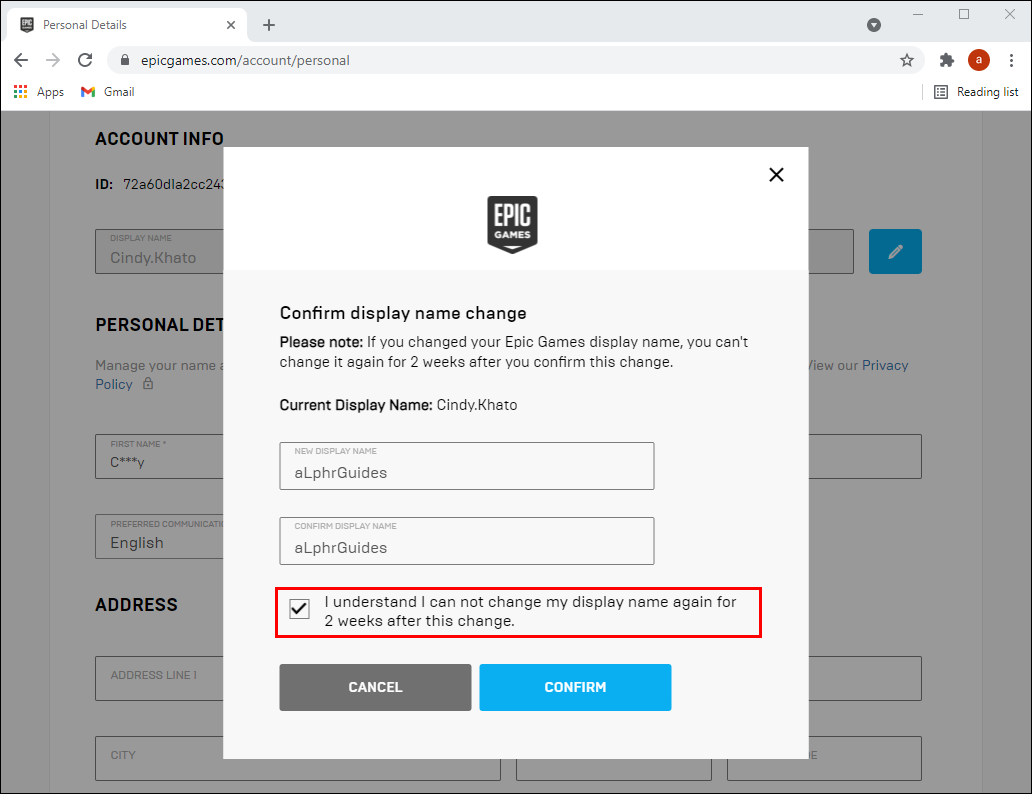Reload the page
Viewport: 1032px width, 794px height.
click(x=85, y=60)
